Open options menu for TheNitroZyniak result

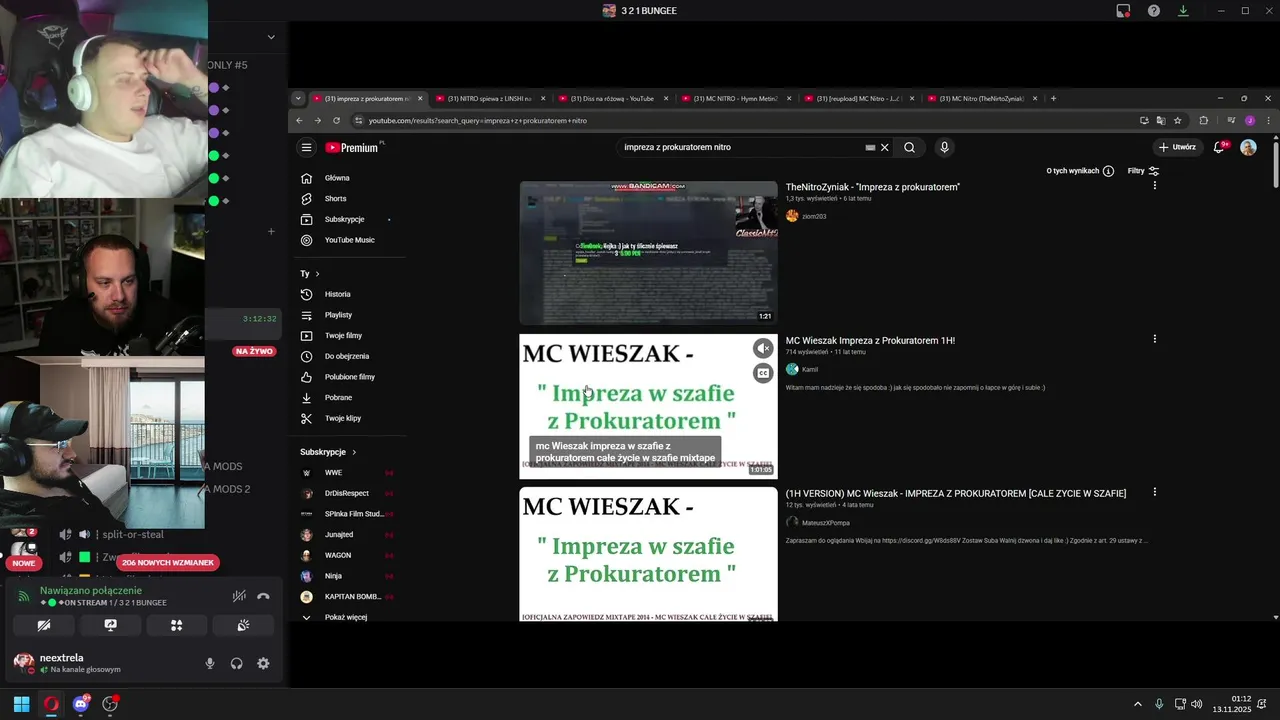pos(1155,186)
